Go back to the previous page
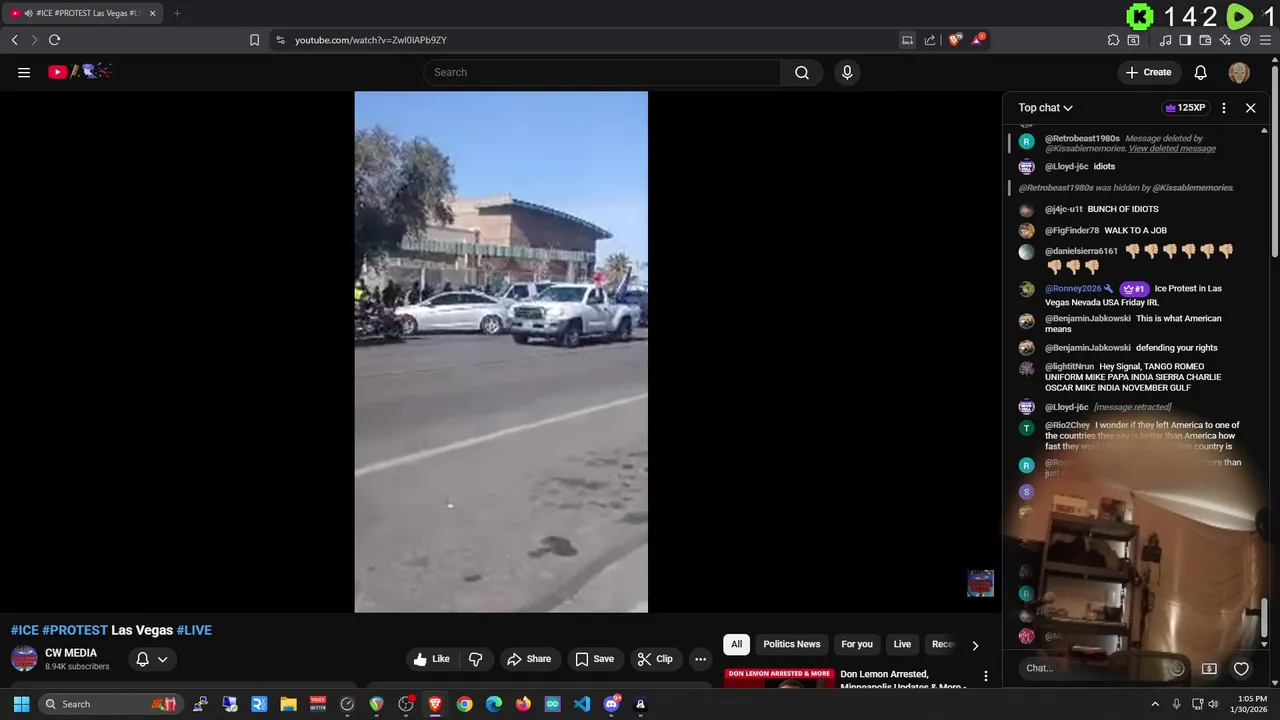This screenshot has height=720, width=1280. [x=14, y=40]
